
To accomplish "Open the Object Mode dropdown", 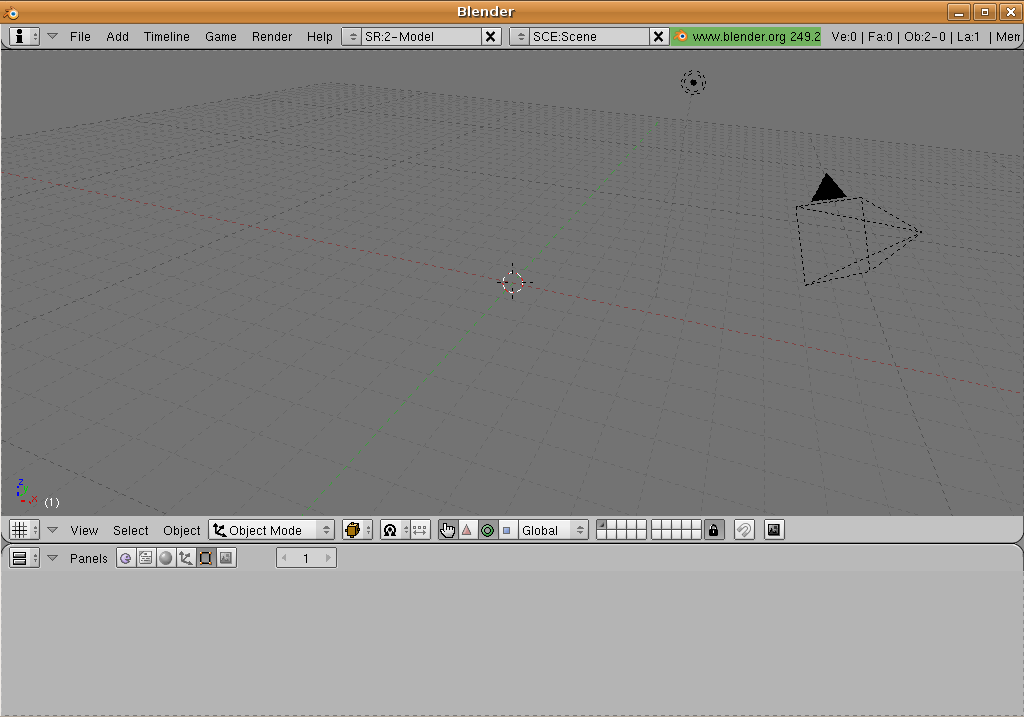I will [272, 530].
